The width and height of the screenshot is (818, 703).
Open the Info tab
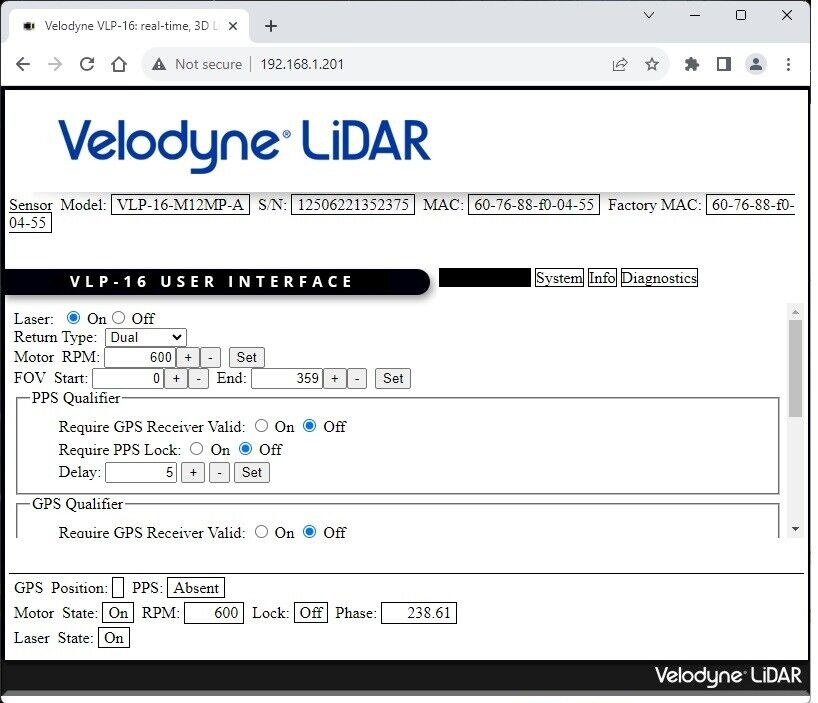point(602,277)
